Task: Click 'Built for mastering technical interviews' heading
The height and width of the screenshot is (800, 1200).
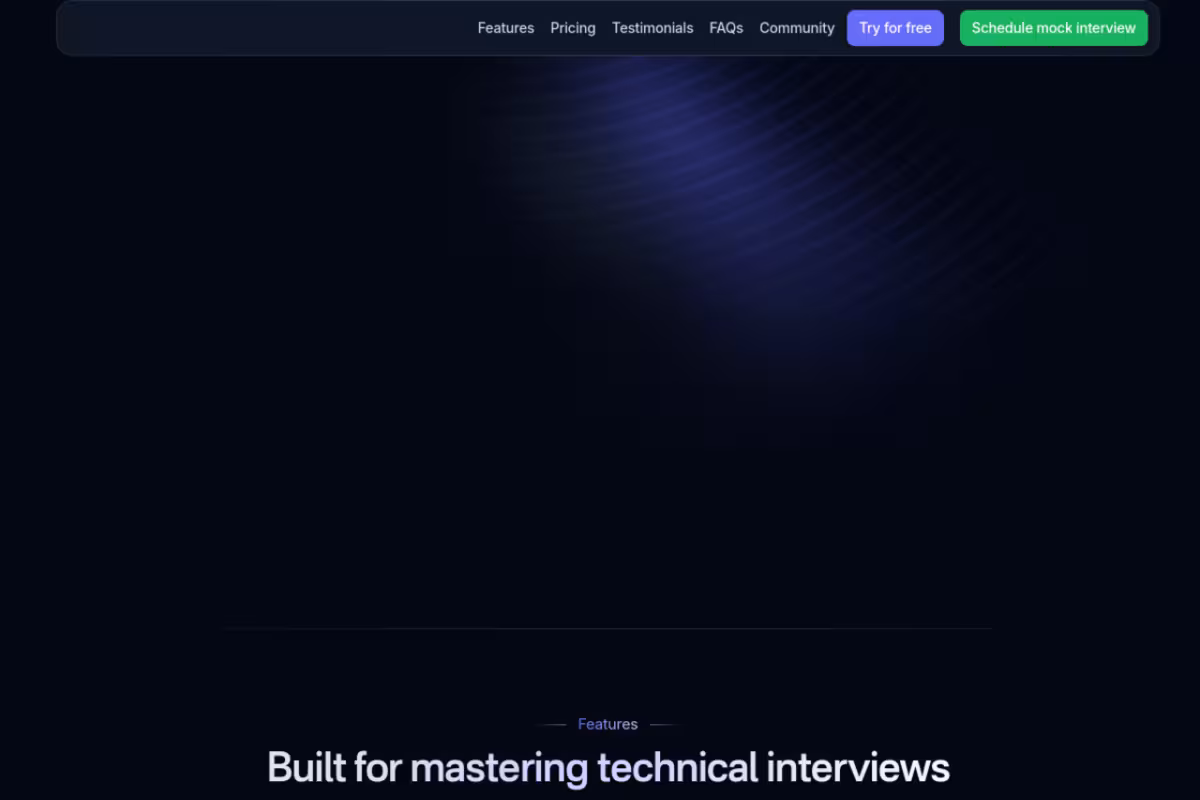Action: coord(608,768)
